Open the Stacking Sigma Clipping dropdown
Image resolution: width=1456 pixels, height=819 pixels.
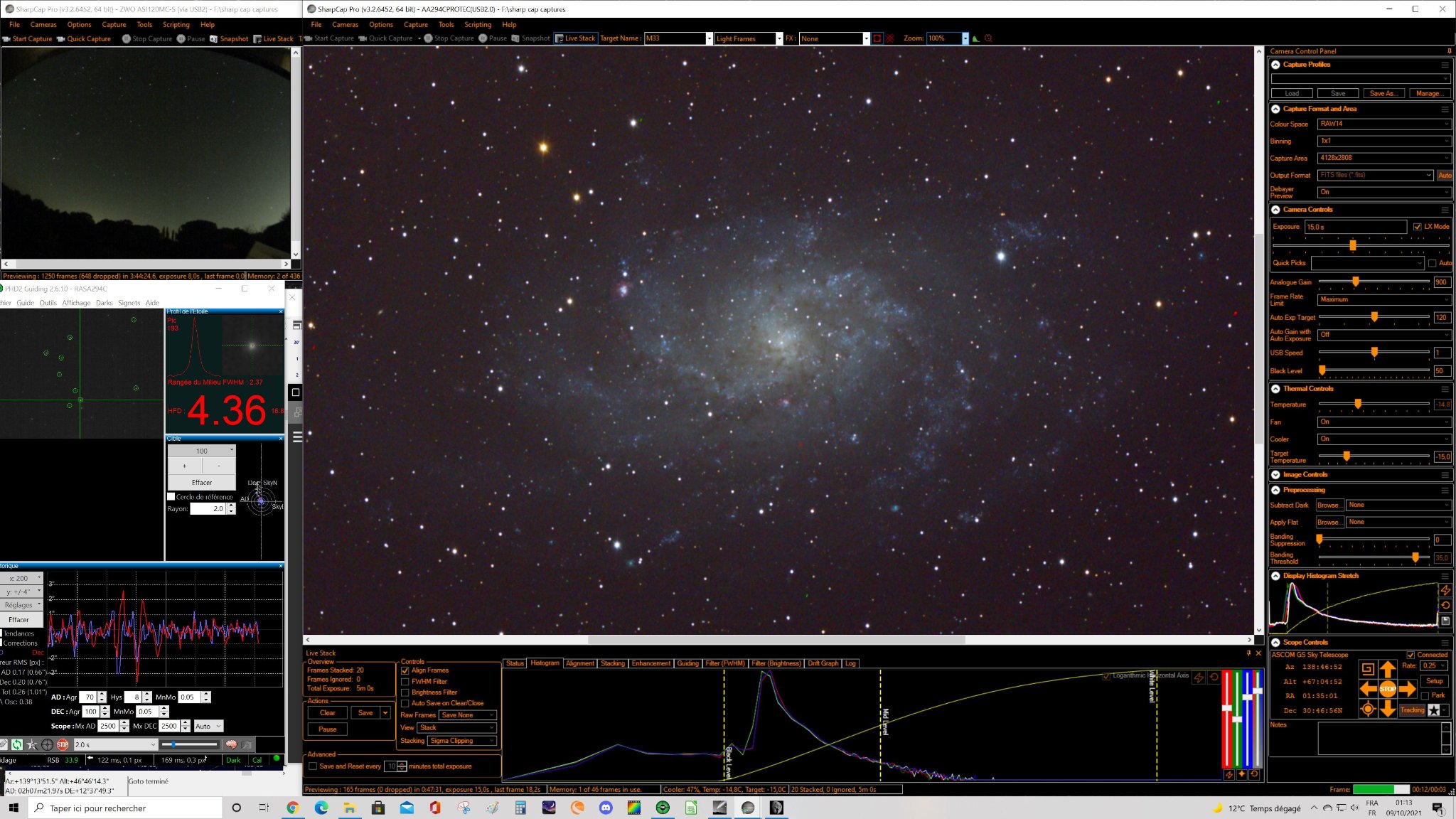coord(462,741)
